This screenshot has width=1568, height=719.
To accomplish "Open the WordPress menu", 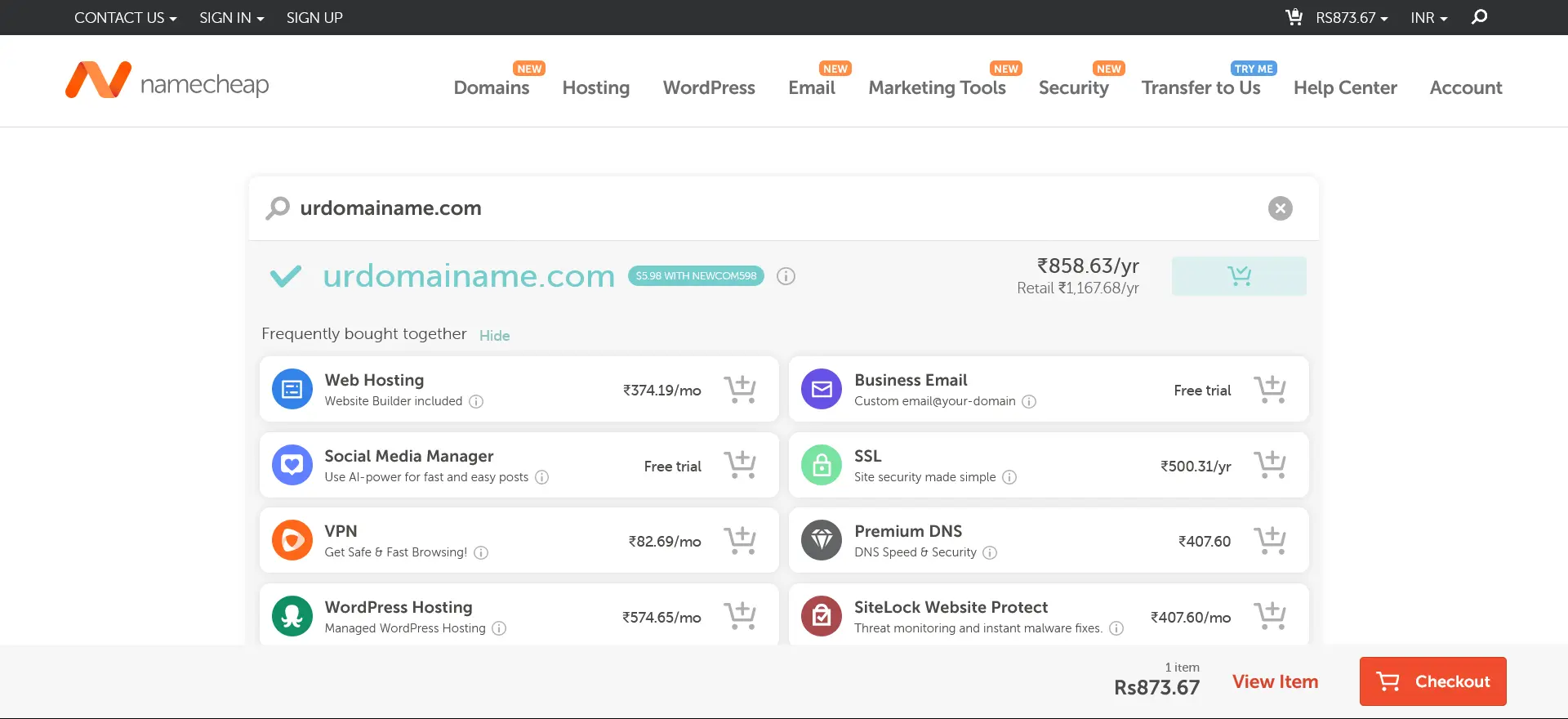I will [x=709, y=87].
